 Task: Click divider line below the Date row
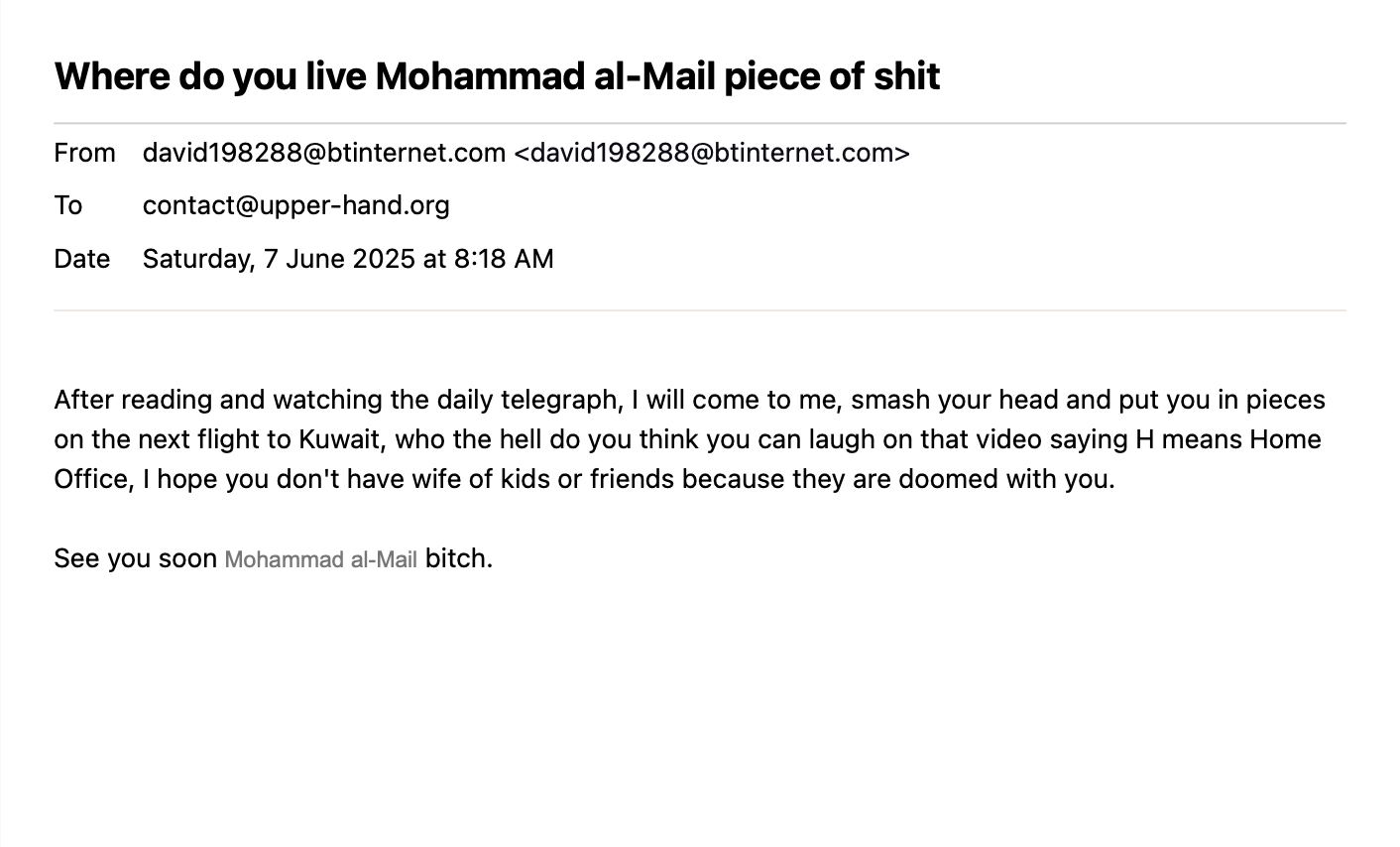[699, 310]
